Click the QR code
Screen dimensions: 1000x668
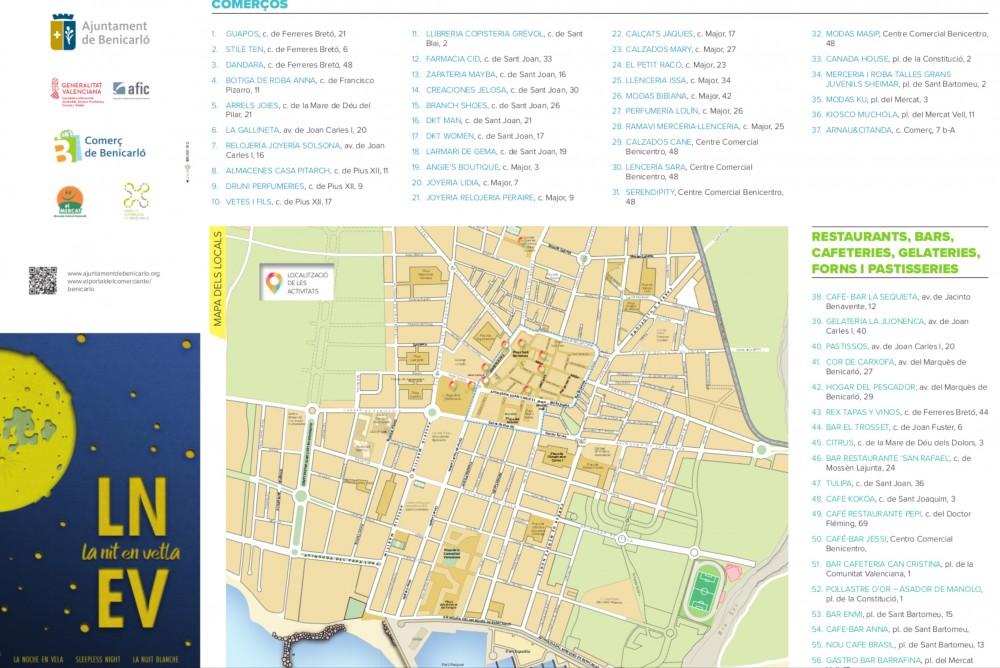(x=42, y=280)
